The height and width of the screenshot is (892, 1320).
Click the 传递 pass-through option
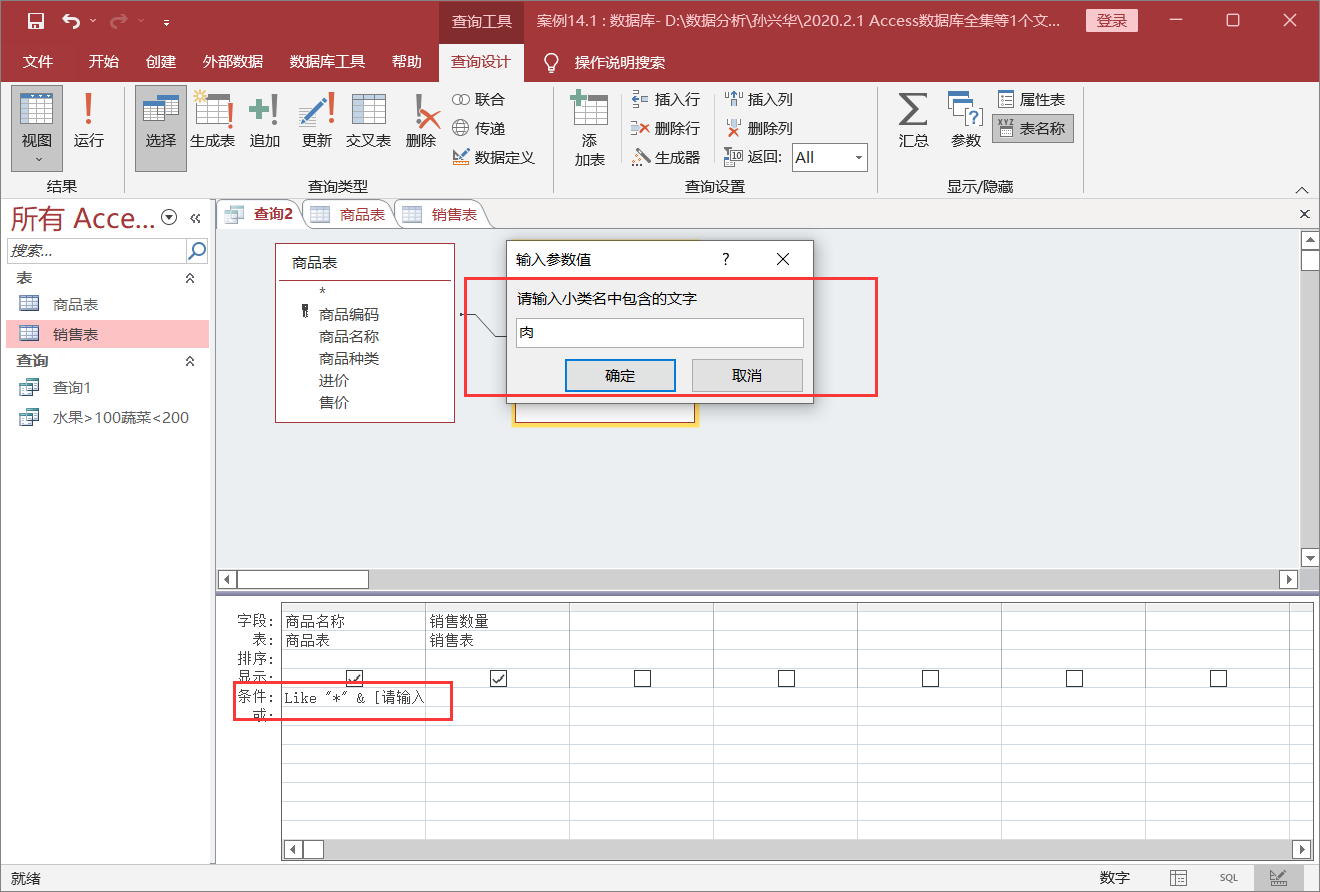click(x=479, y=128)
